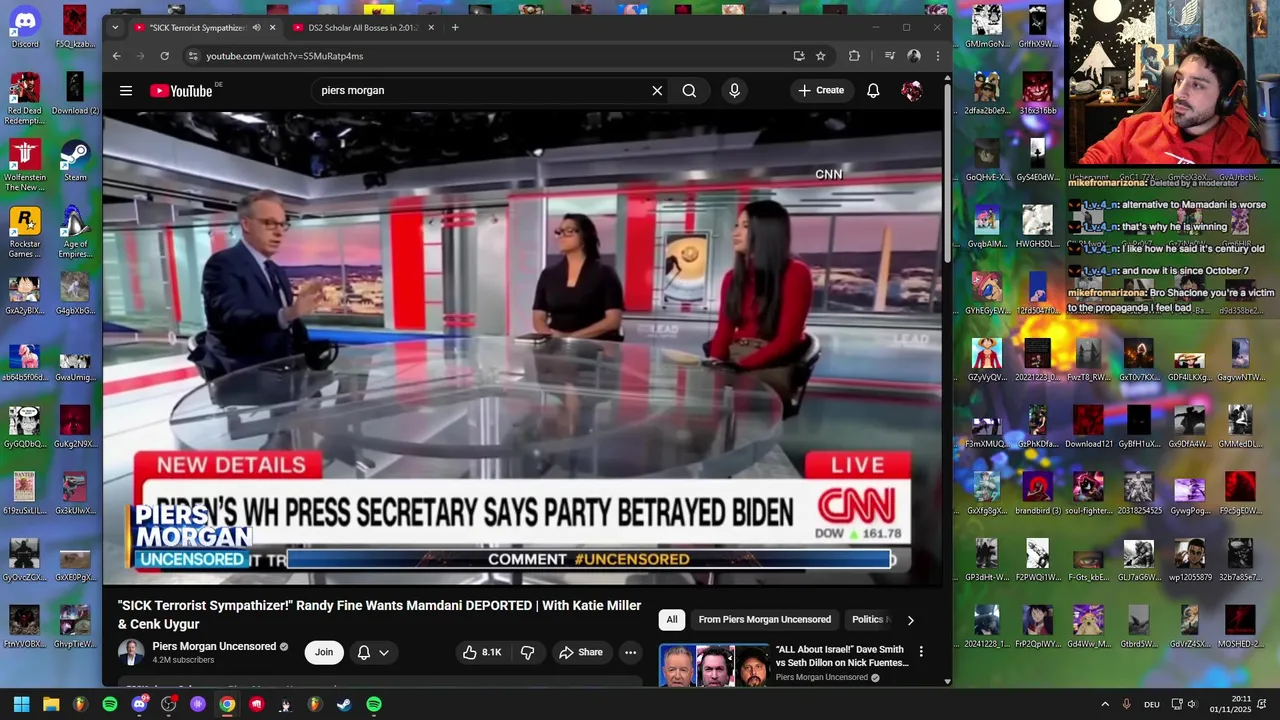Open the Chrome profile avatar

point(913,56)
